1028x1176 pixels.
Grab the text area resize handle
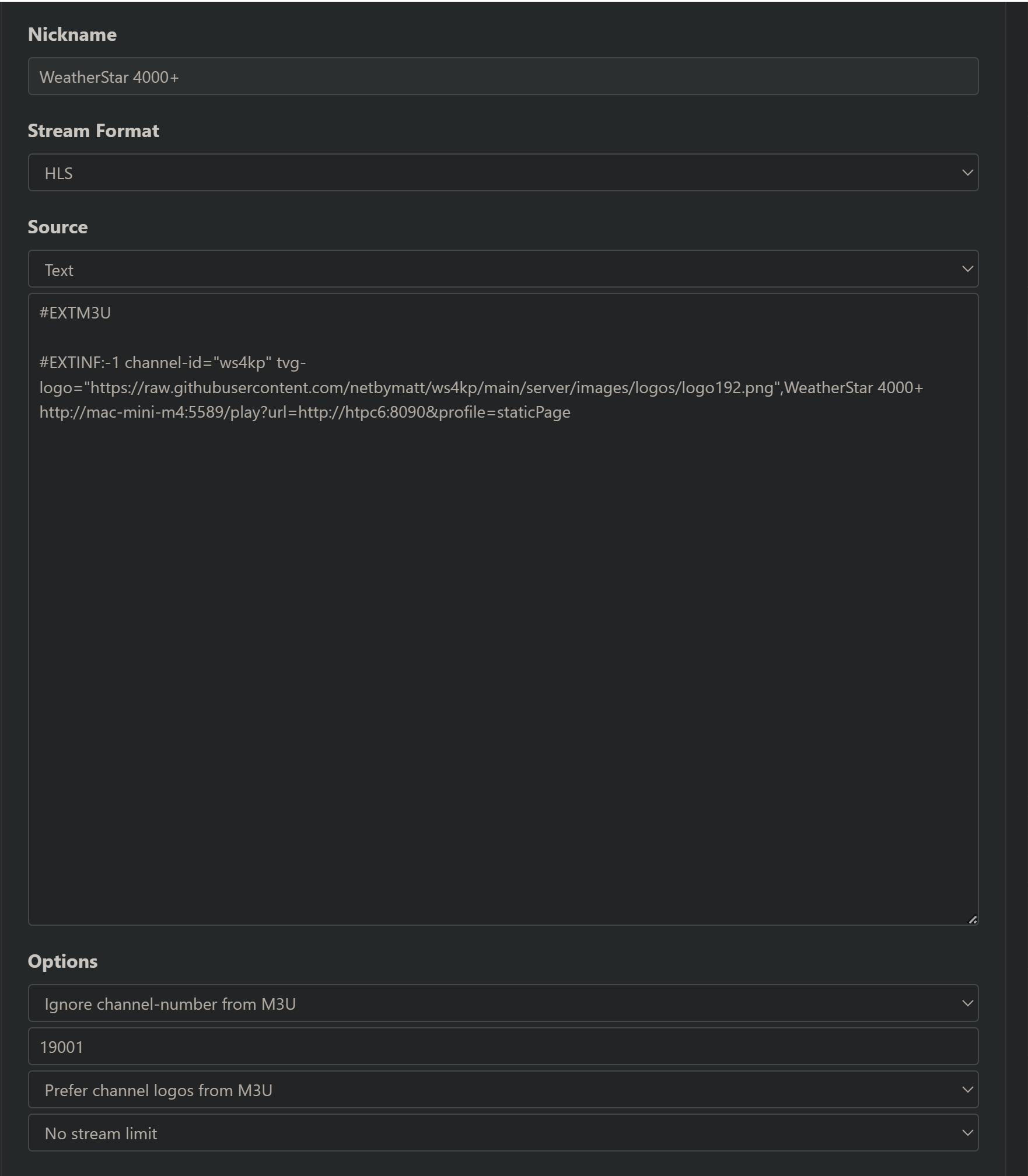(x=972, y=919)
